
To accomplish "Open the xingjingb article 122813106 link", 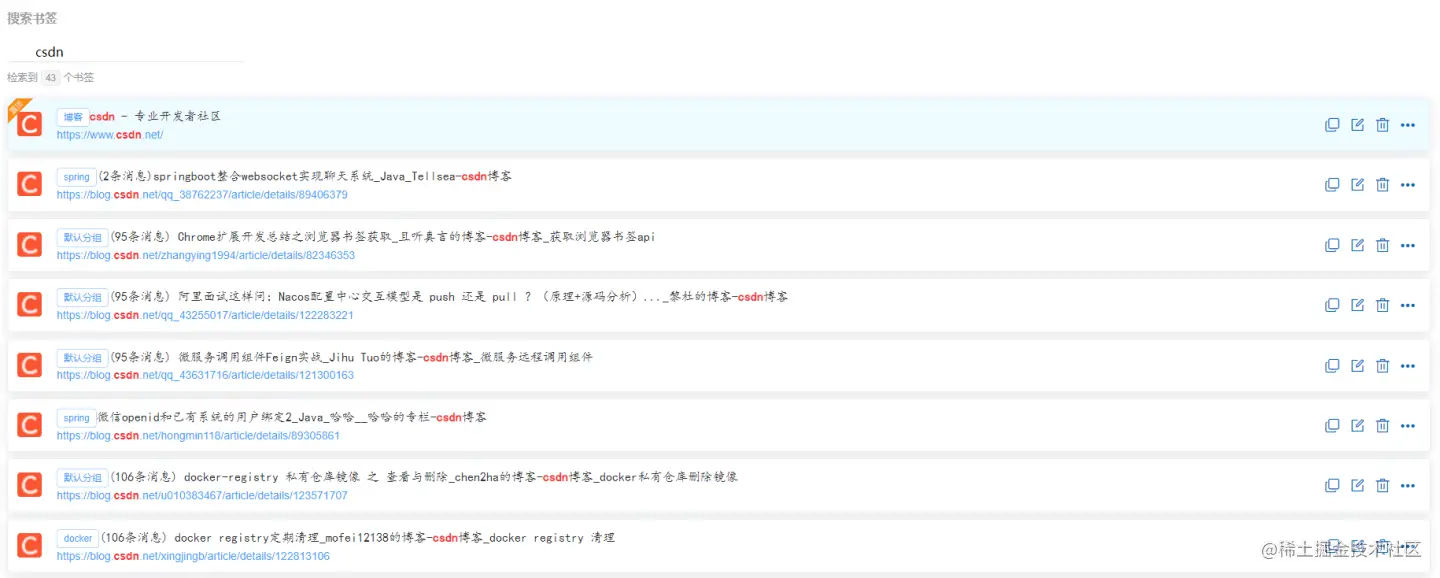I will pyautogui.click(x=193, y=556).
